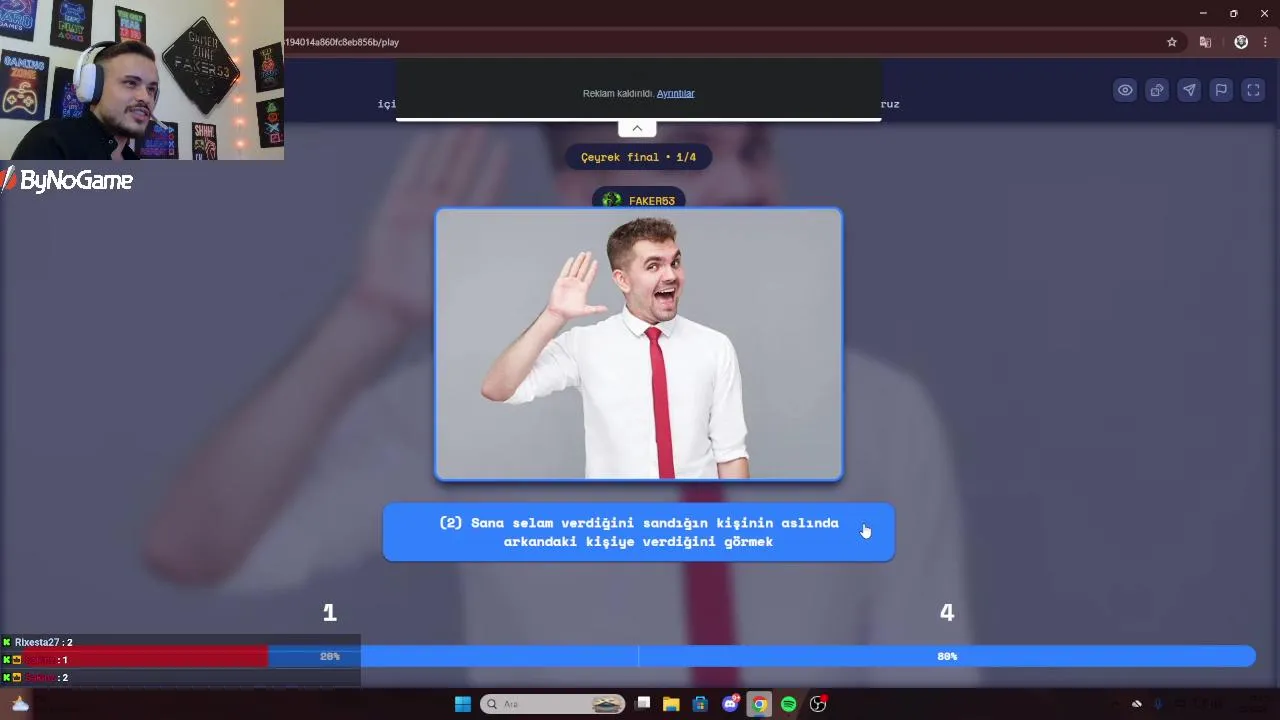This screenshot has width=1280, height=720.
Task: Switch to Chrome in the taskbar
Action: [x=759, y=704]
